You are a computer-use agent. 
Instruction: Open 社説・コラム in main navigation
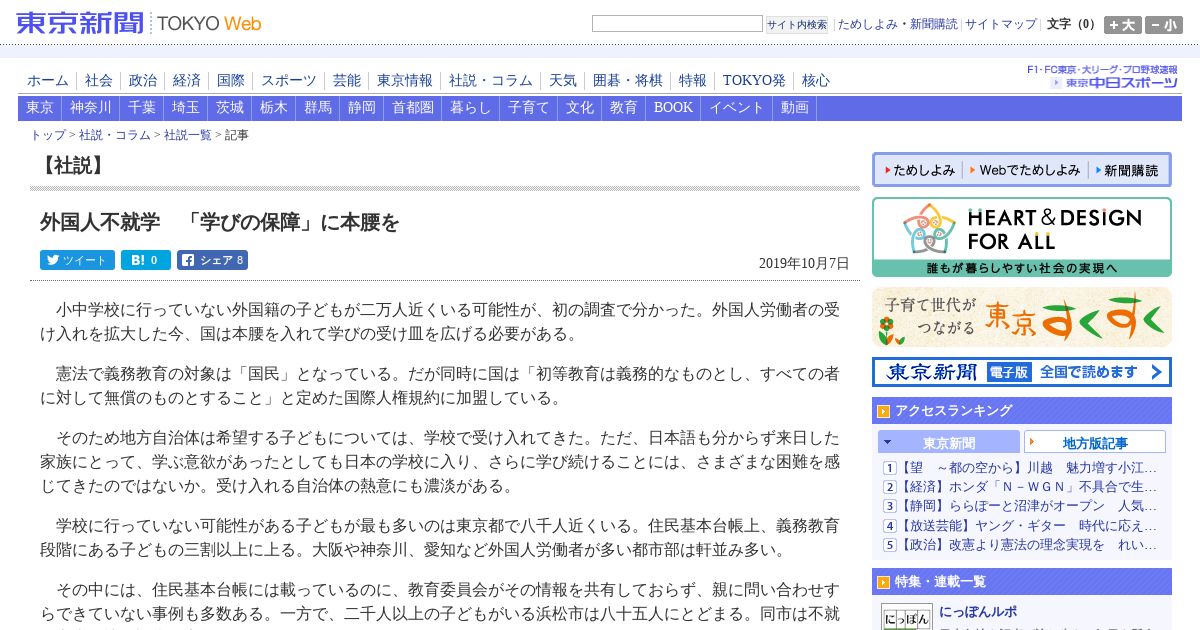coord(491,80)
